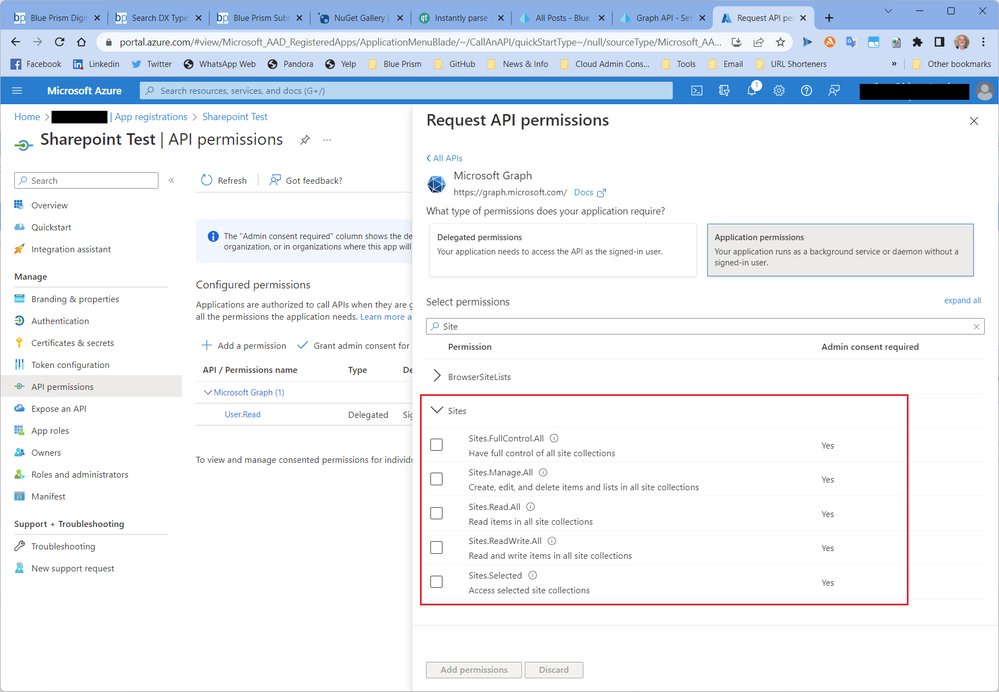
Task: Focus the Site permission search box
Action: pos(705,326)
